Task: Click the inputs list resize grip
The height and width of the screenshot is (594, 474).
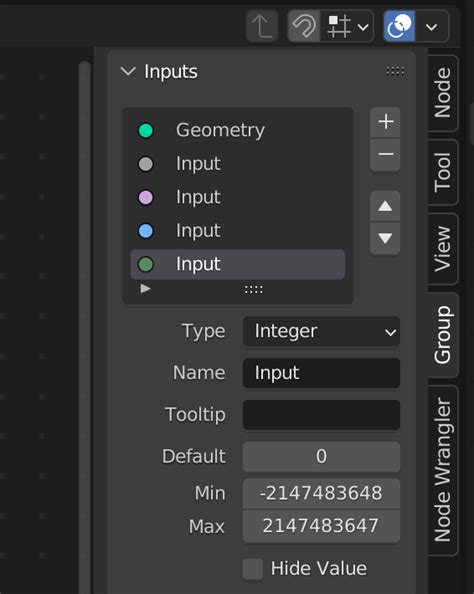Action: (x=253, y=290)
